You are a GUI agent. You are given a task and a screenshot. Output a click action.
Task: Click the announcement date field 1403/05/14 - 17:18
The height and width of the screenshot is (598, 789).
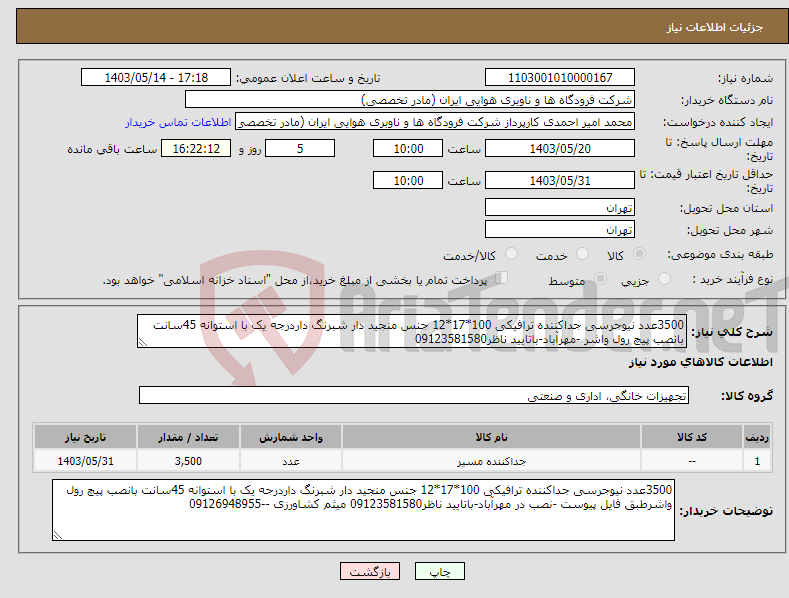pyautogui.click(x=156, y=78)
